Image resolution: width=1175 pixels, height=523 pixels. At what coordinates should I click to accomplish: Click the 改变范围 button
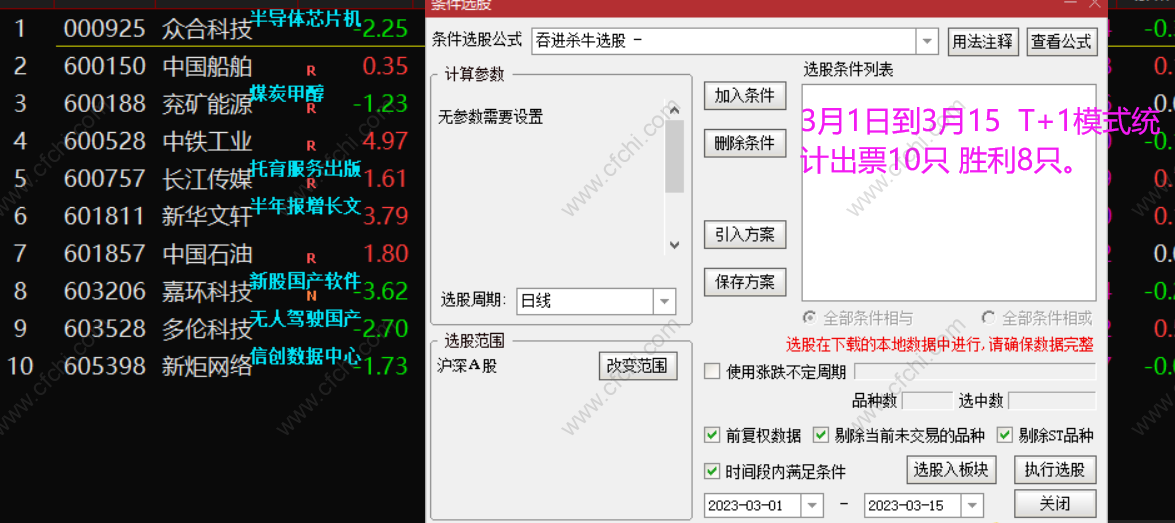click(637, 366)
